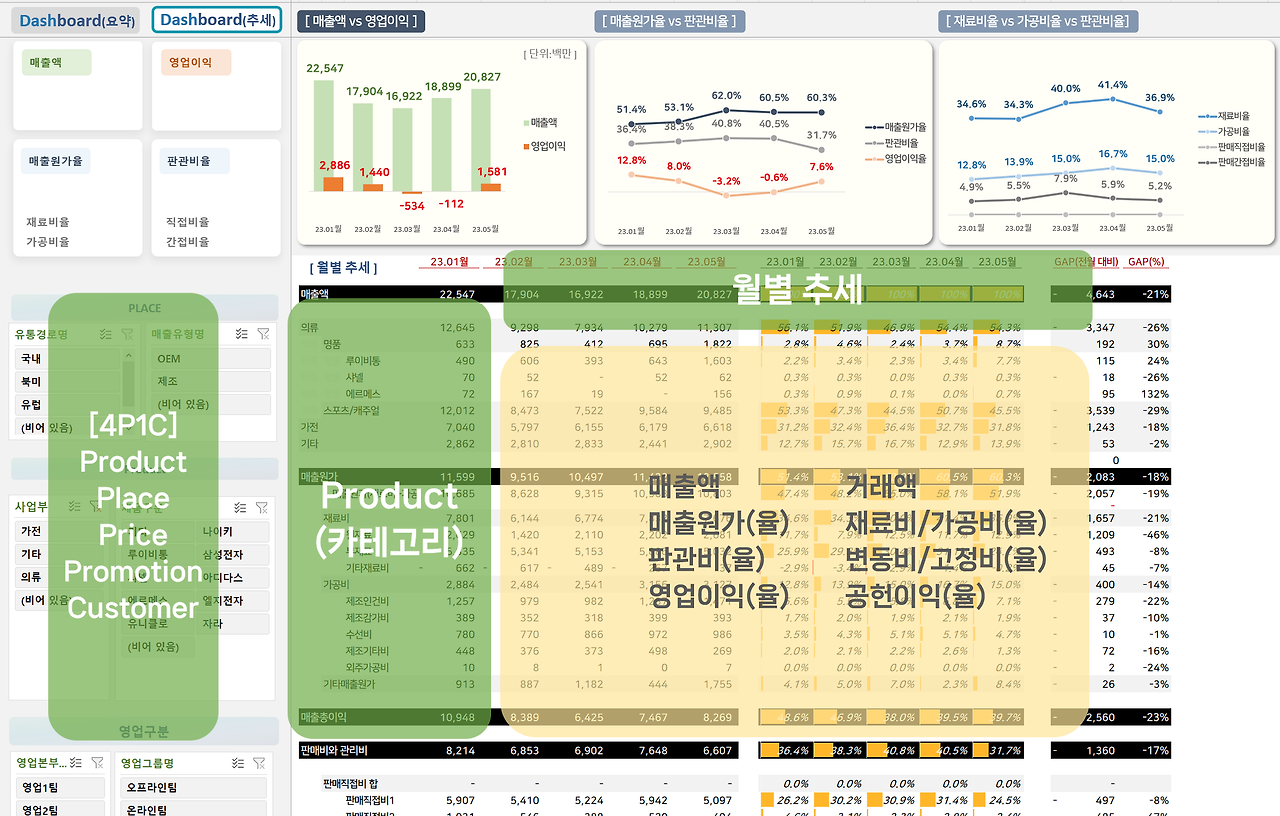
Task: Switch to the Dashboard(요약) tab
Action: coord(76,20)
